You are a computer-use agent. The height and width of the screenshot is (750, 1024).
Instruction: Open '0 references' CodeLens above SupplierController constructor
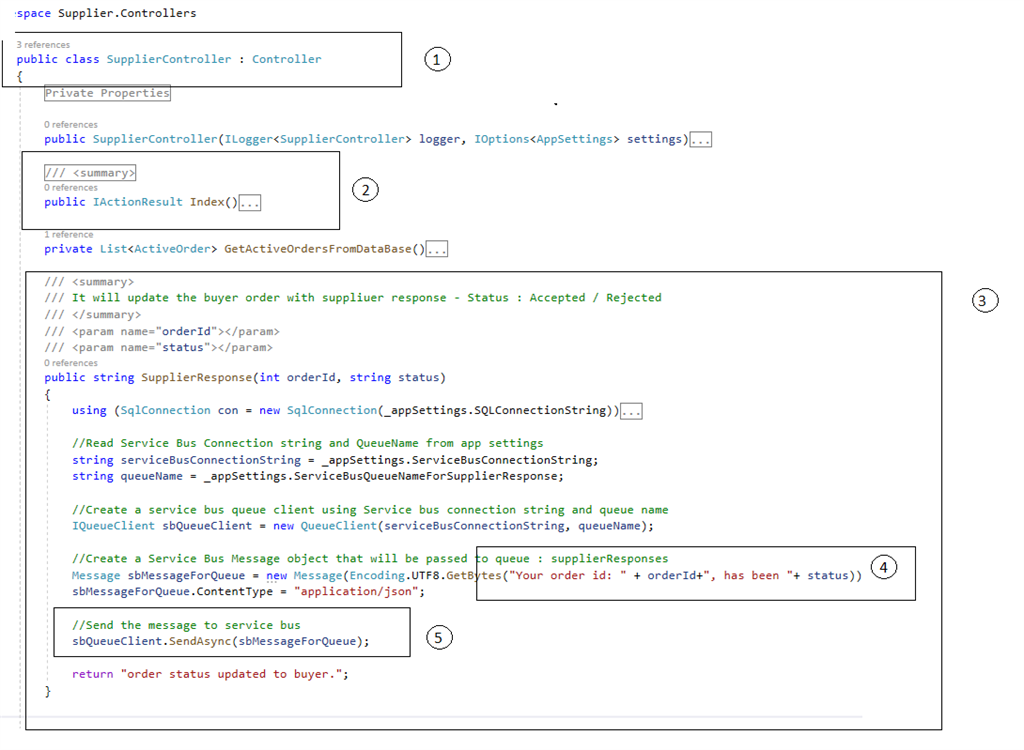pyautogui.click(x=71, y=124)
